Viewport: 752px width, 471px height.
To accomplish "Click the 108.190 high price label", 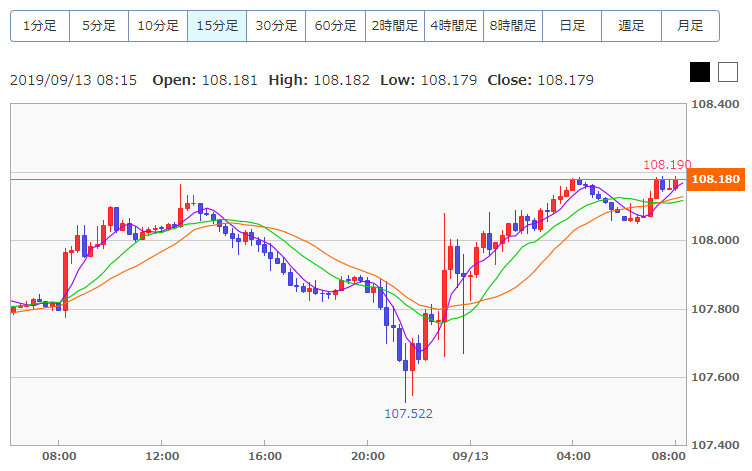I will [x=667, y=165].
